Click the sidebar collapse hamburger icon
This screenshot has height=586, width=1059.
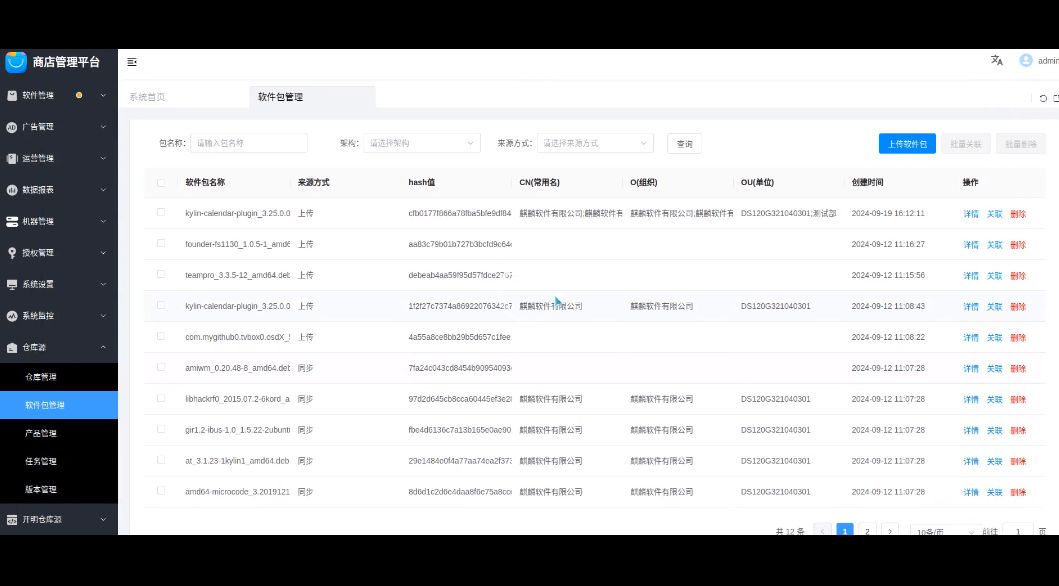click(132, 62)
